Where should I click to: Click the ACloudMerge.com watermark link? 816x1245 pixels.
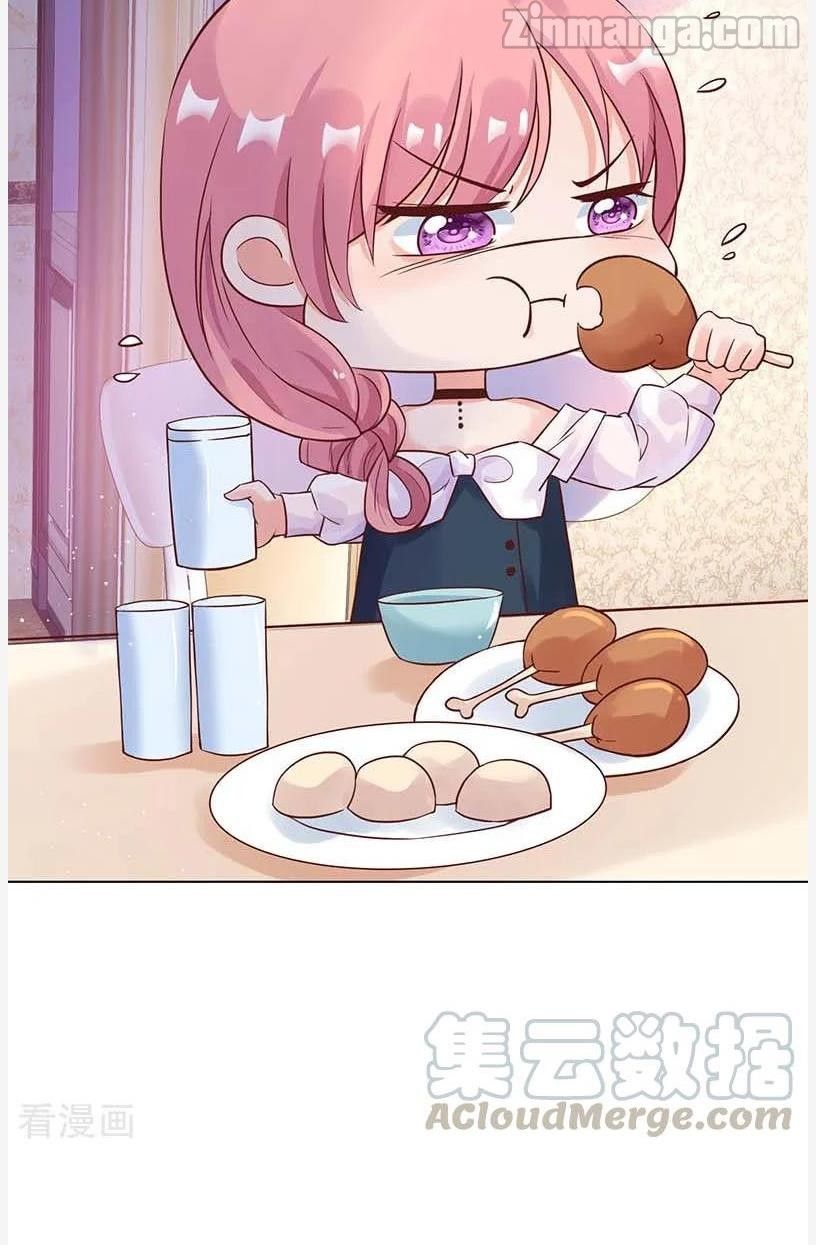pos(608,1116)
